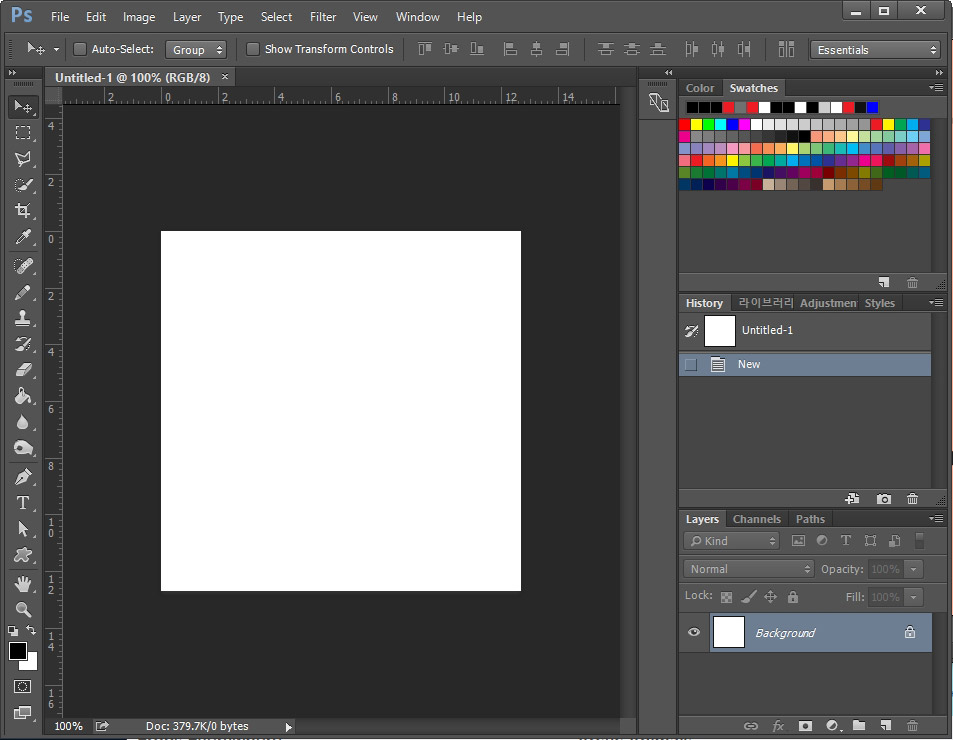Toggle lock image pixels

[749, 597]
